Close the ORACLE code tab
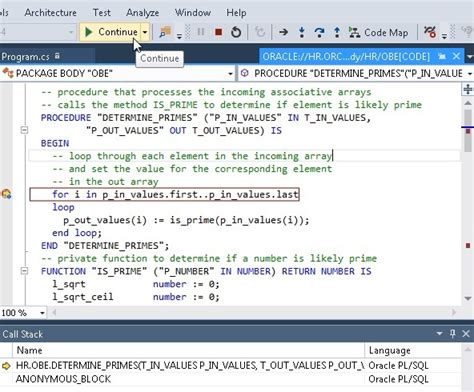Screen dimensions: 474x392 [x=456, y=56]
